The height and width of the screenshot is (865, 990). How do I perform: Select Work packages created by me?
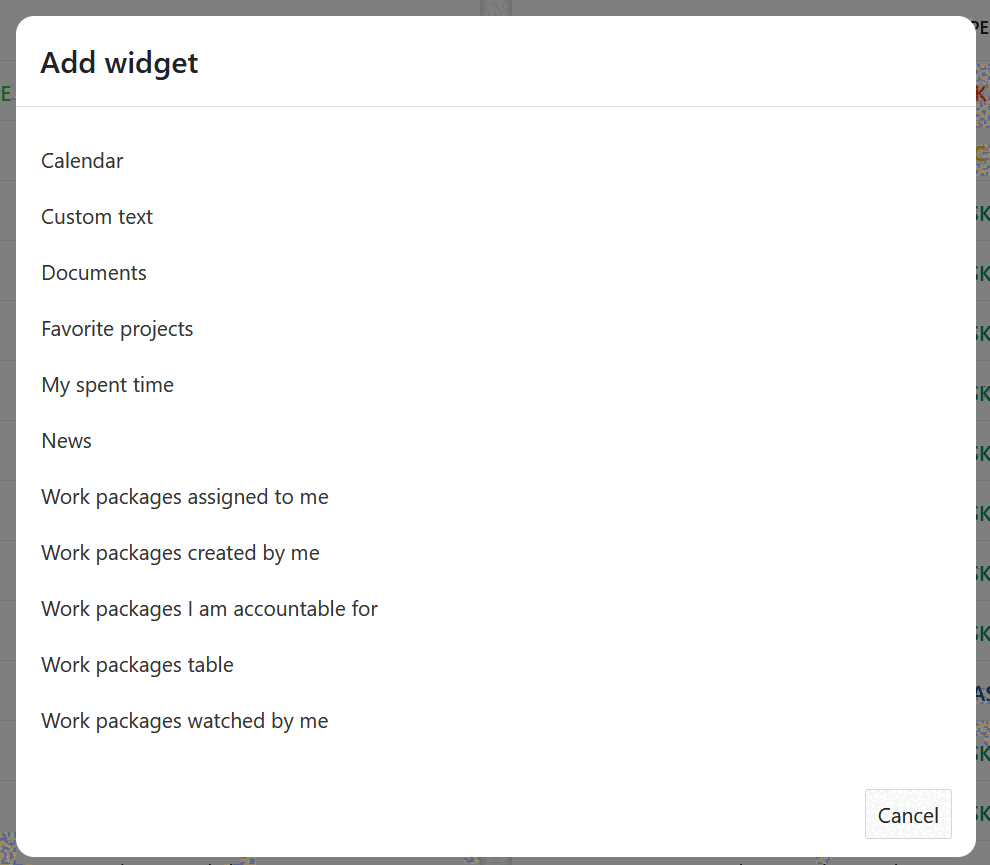coord(180,552)
